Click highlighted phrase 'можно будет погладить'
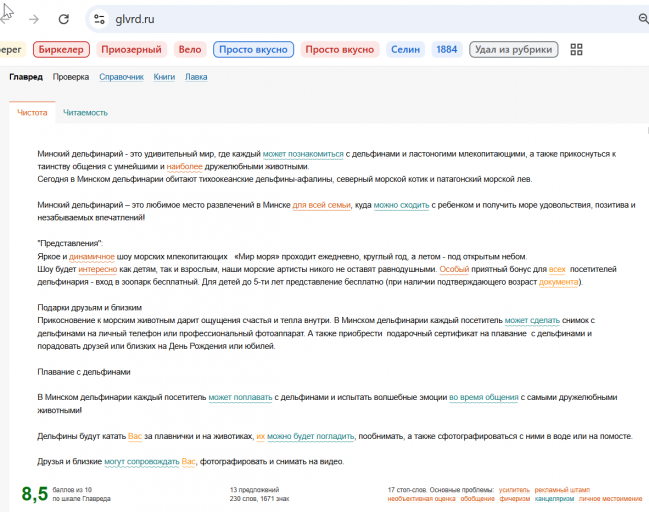649x512 pixels. click(x=311, y=436)
